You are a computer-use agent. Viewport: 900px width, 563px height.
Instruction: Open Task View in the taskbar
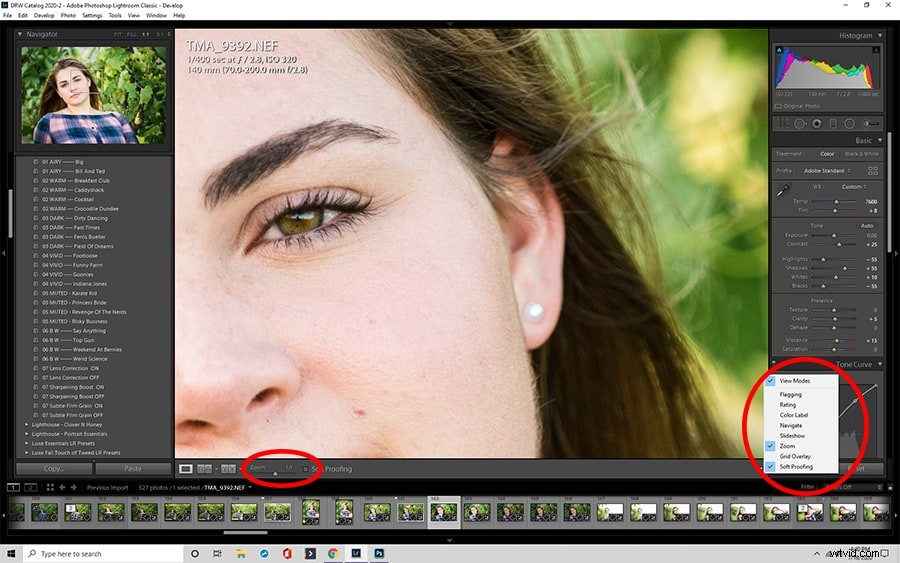point(217,553)
